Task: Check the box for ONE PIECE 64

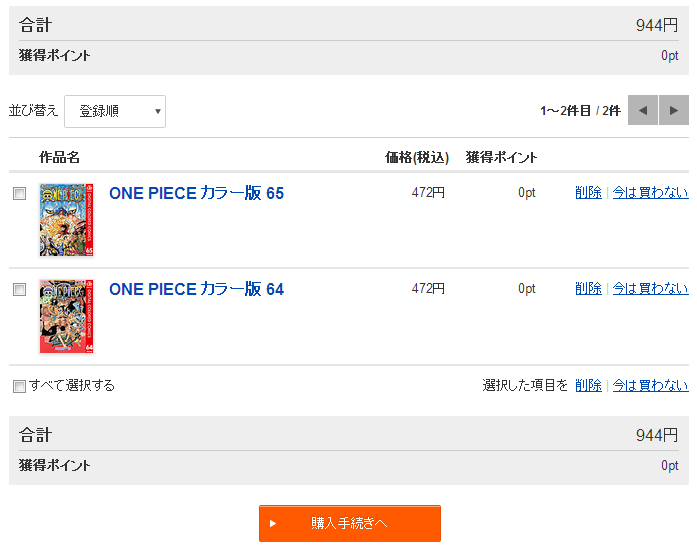Action: point(20,289)
